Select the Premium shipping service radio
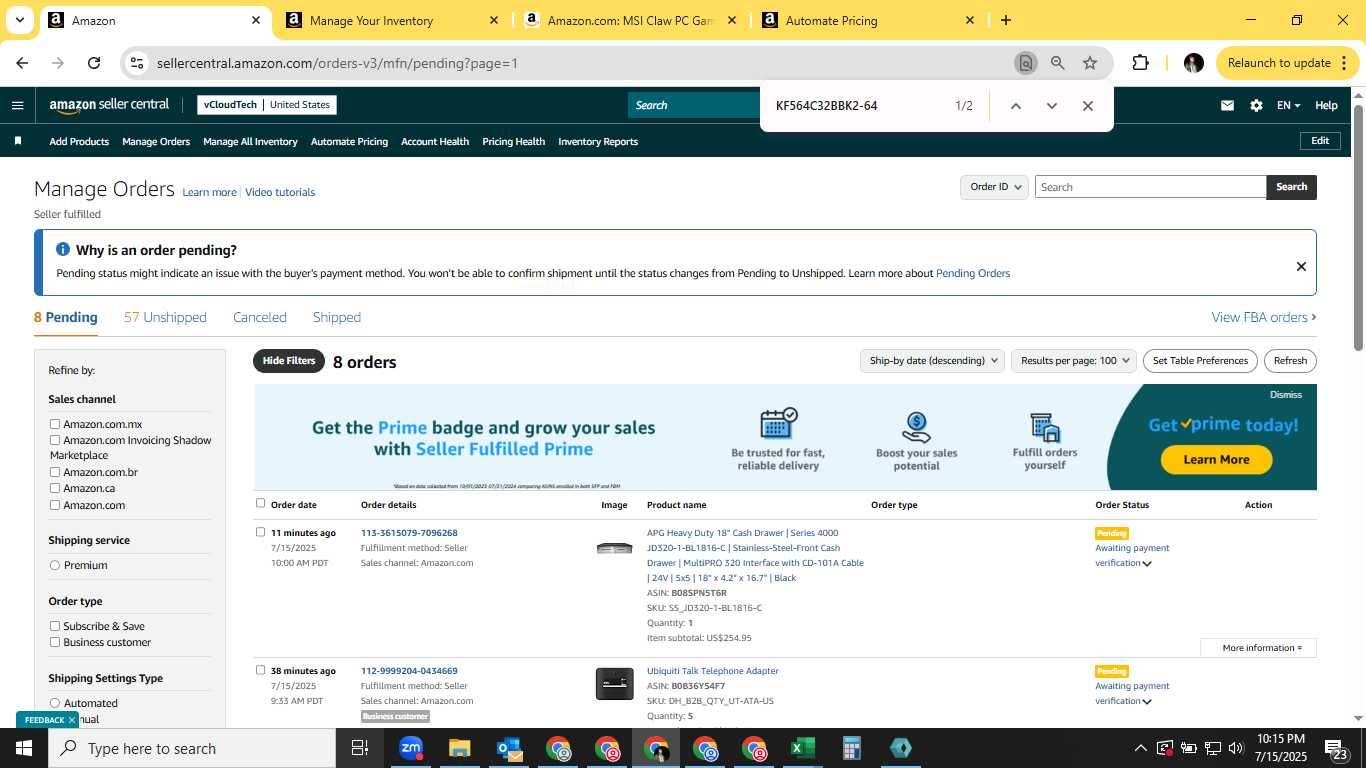 [55, 565]
